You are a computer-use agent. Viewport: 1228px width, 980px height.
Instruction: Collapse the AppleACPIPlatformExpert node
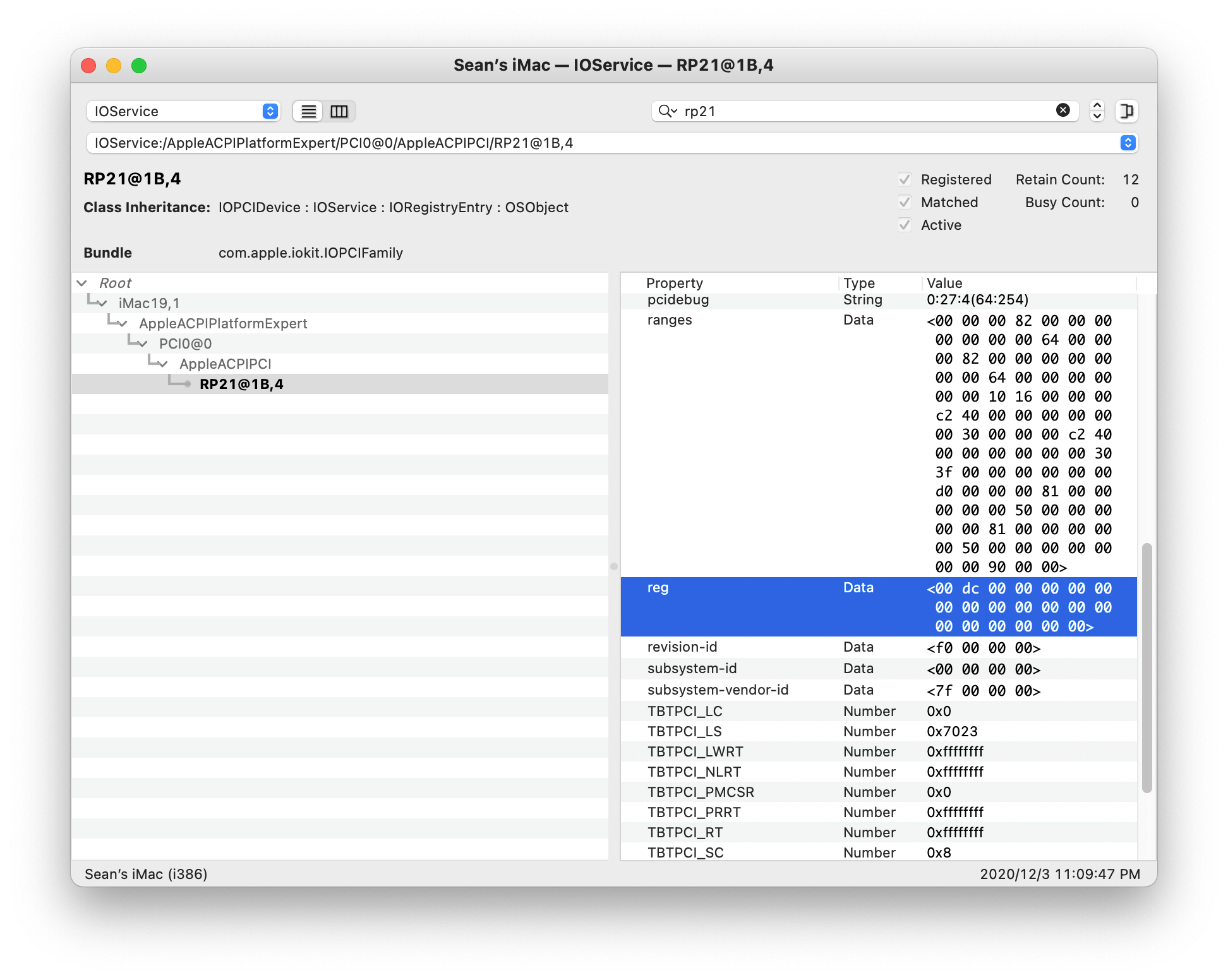pyautogui.click(x=123, y=323)
